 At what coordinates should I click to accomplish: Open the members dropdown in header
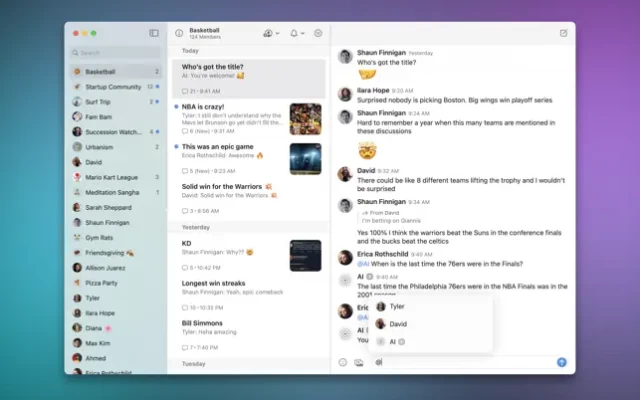tap(270, 33)
